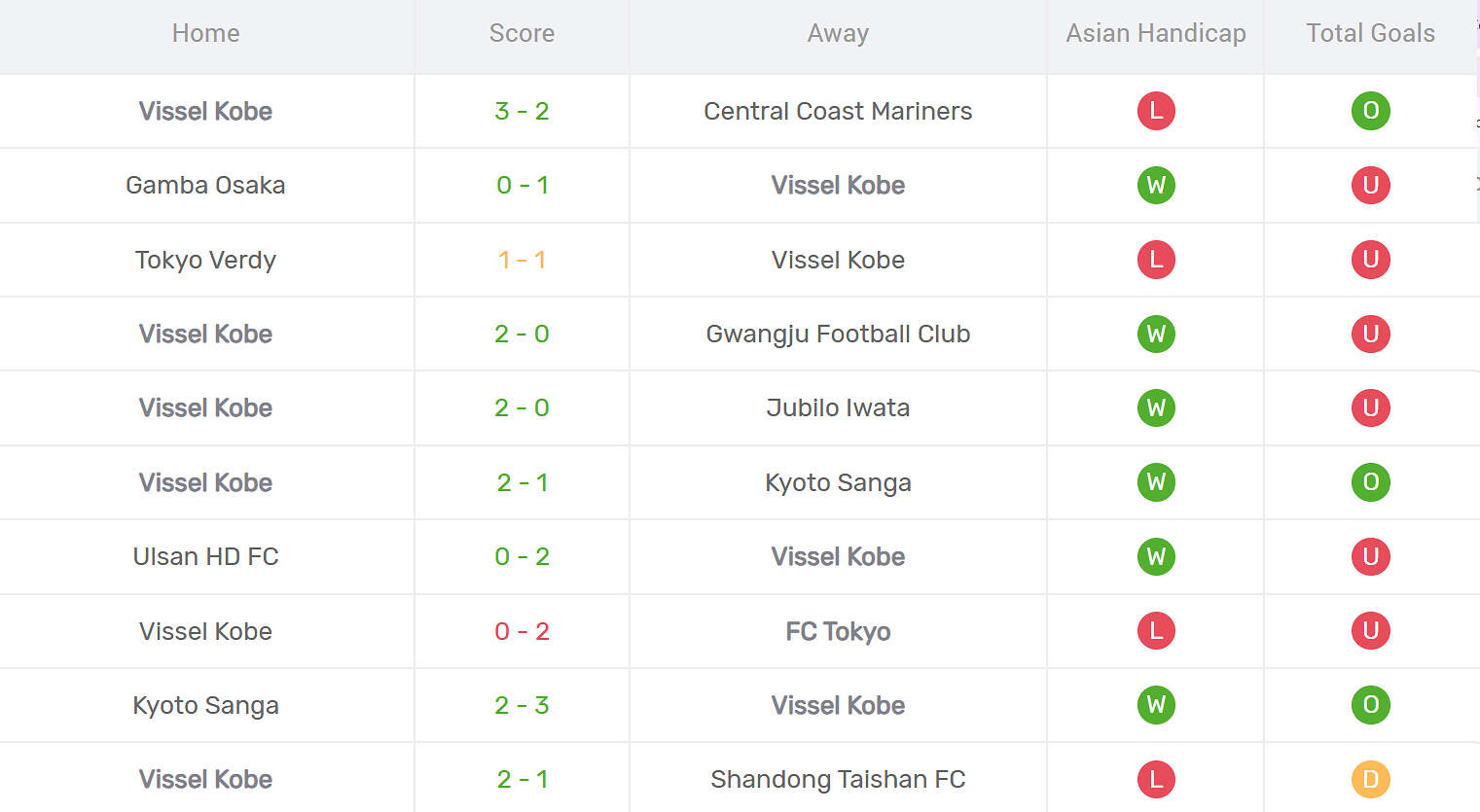Click green W badge in Gwangju Football Club row

pos(1156,334)
